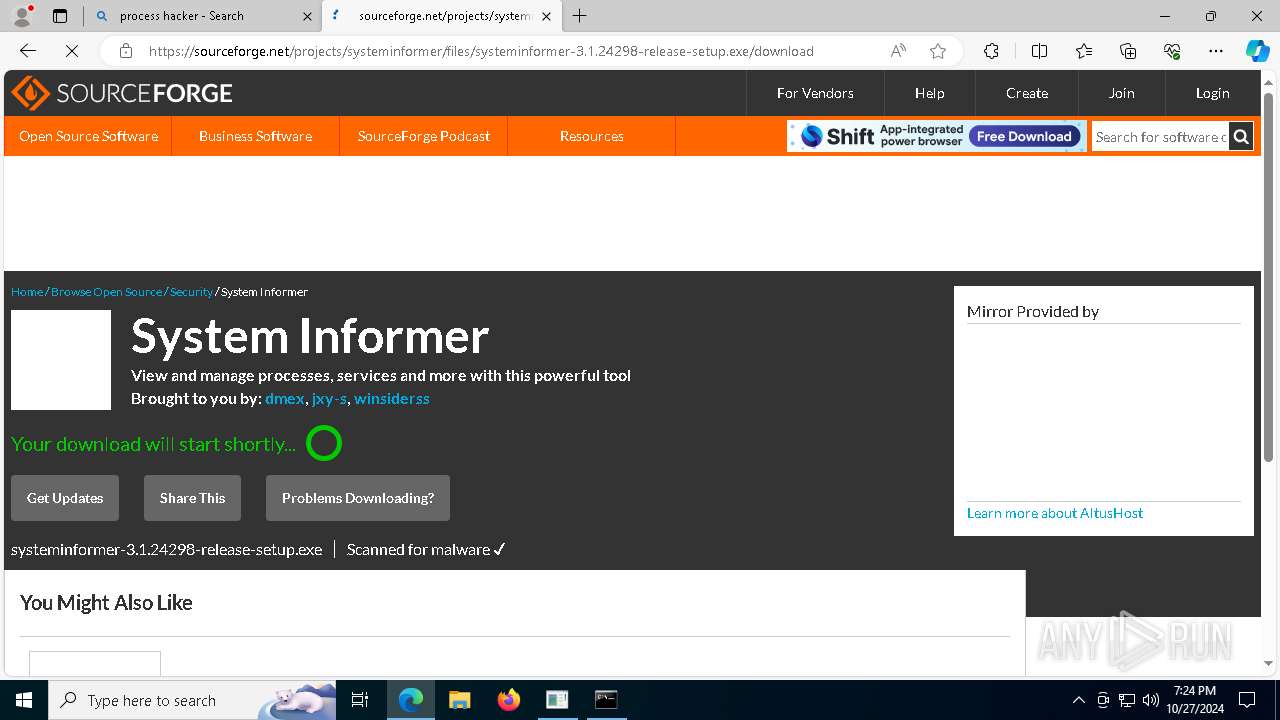Open Windows Start menu
Screen dimensions: 1280x720
click(24, 700)
